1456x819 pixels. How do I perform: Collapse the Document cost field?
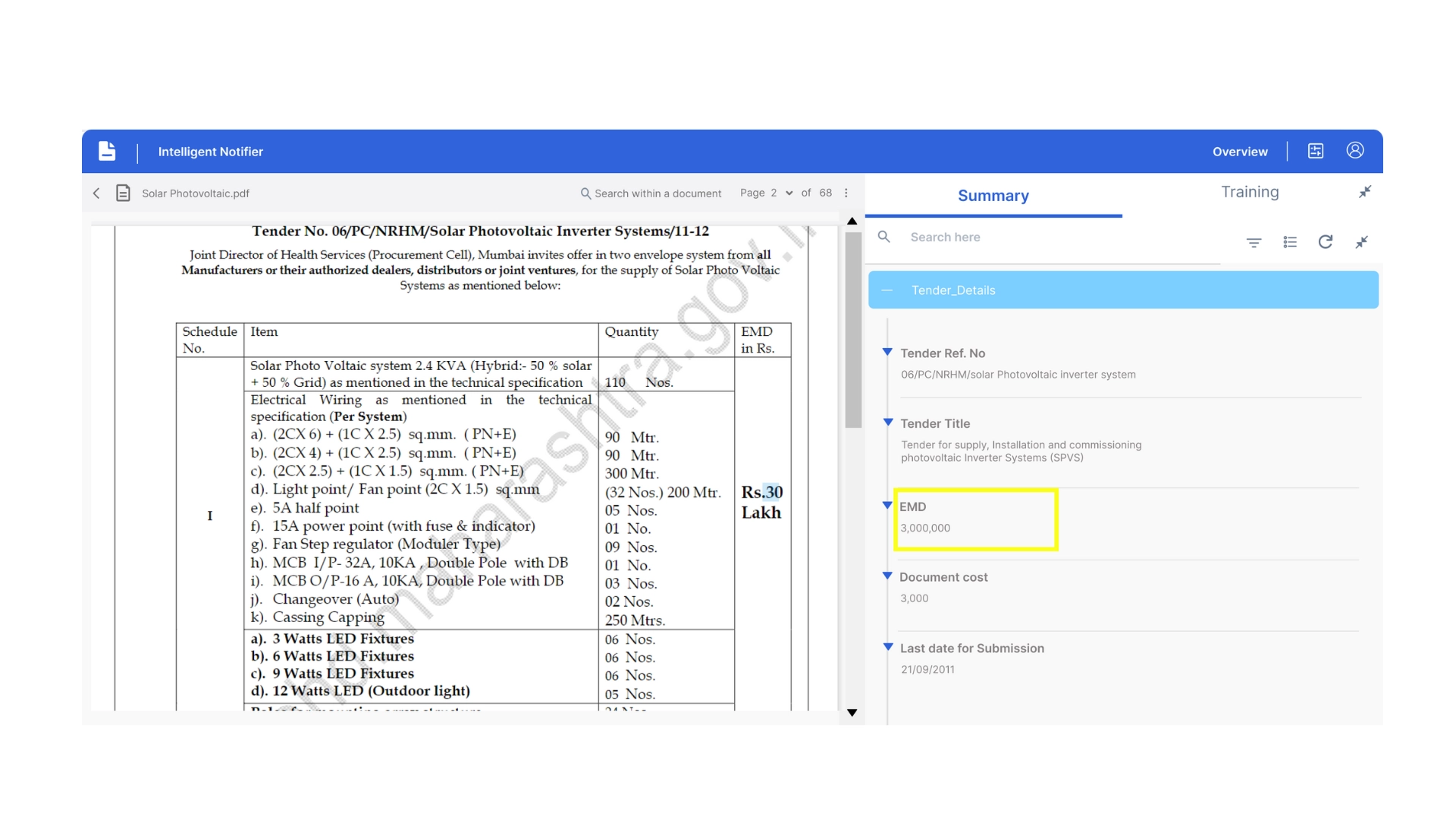coord(887,576)
